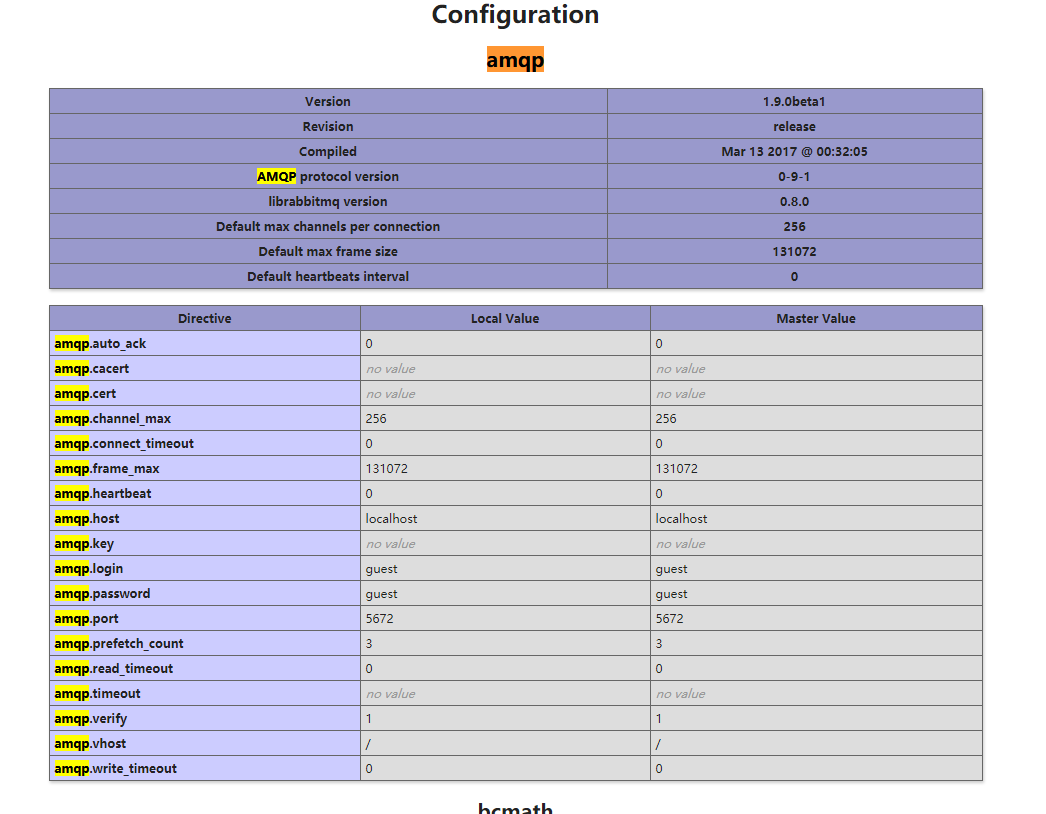Click local value 256 of amqp.channel_max

[x=376, y=419]
